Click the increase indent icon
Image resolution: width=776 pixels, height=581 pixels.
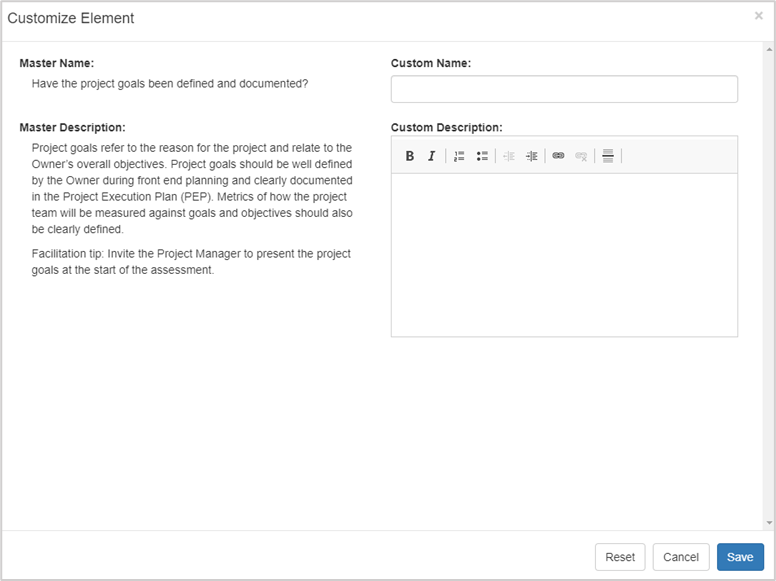point(531,156)
